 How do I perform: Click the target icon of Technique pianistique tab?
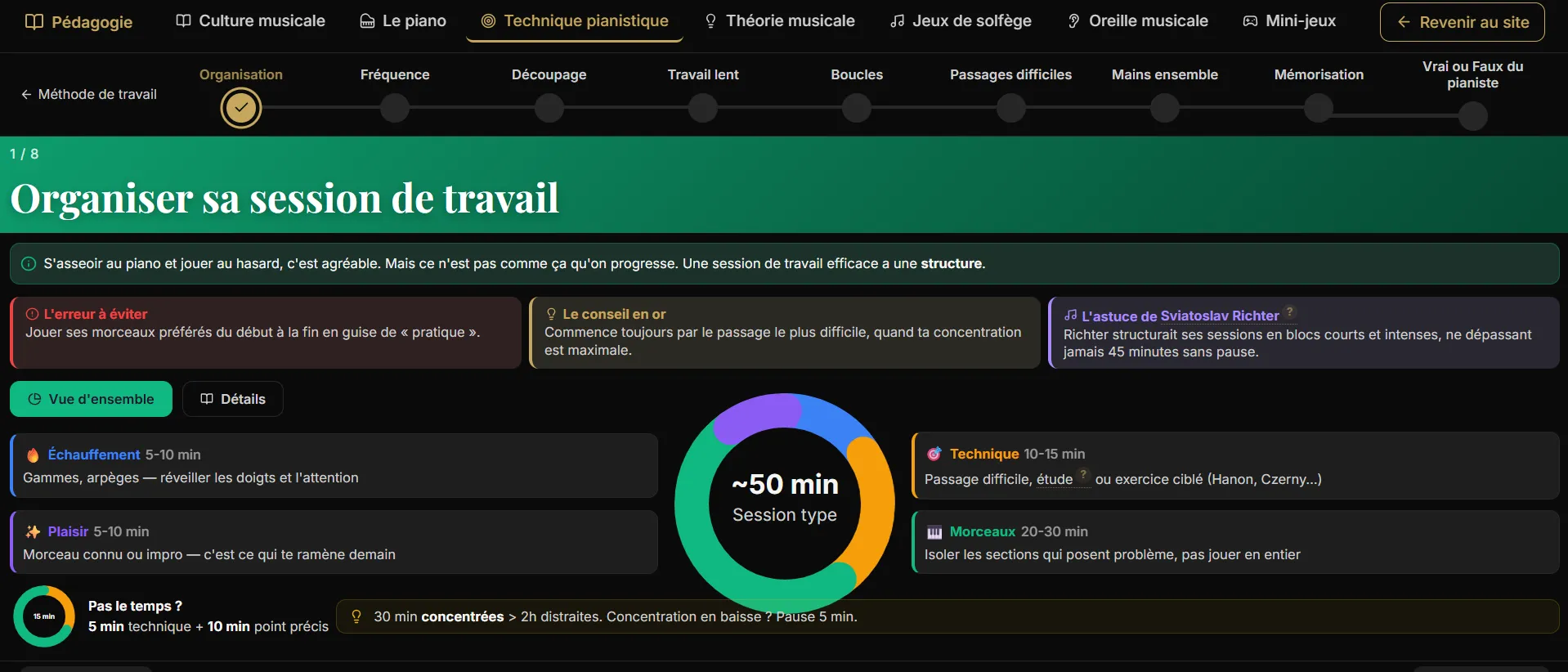(x=488, y=21)
